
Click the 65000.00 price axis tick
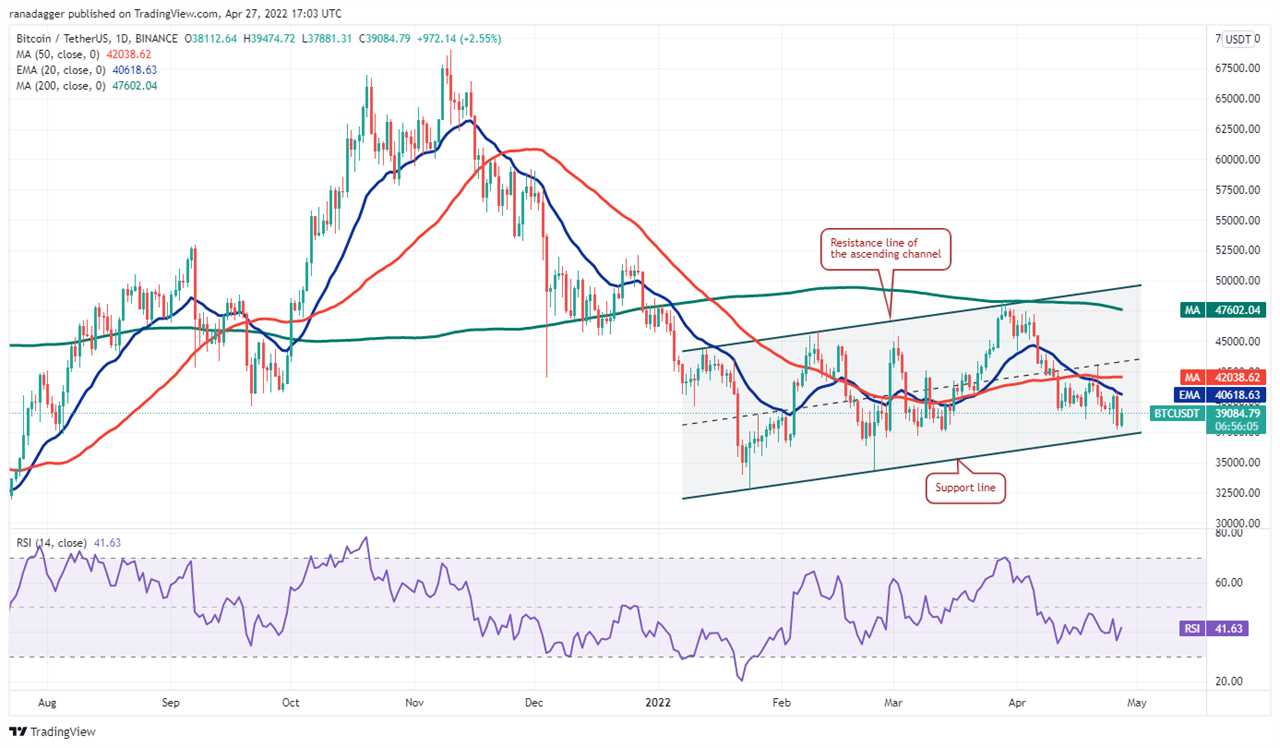coord(1236,99)
